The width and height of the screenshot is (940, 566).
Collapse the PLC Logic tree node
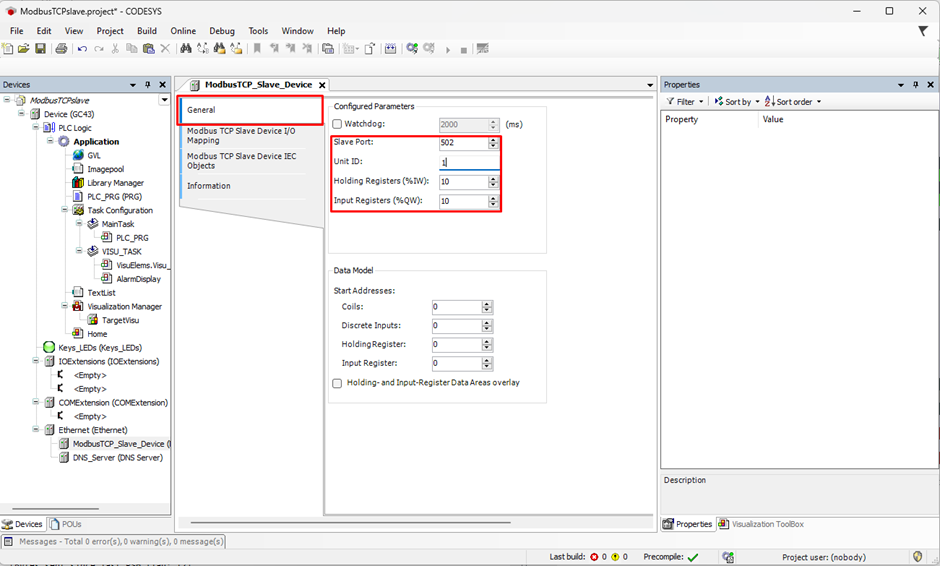35,127
